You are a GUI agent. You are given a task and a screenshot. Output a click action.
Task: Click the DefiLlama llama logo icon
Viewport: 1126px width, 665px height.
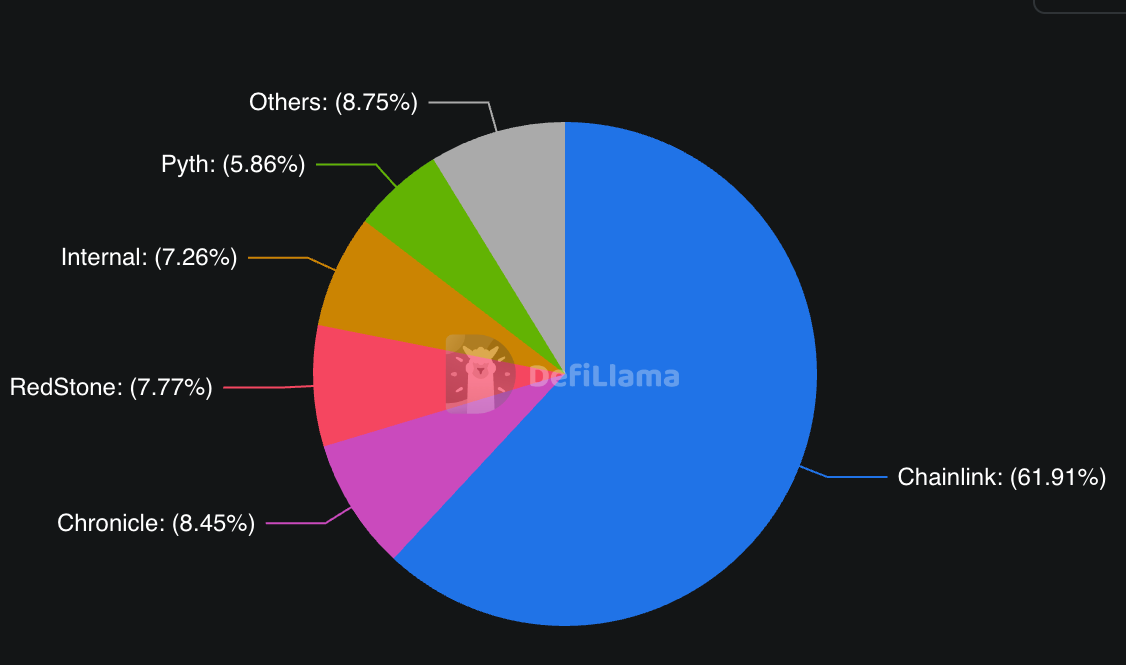(480, 373)
